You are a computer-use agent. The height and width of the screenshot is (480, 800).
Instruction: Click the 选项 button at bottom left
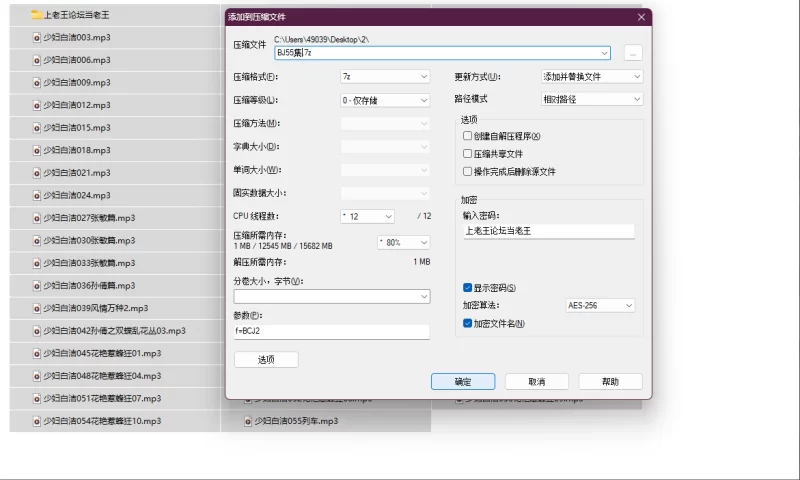pos(266,359)
